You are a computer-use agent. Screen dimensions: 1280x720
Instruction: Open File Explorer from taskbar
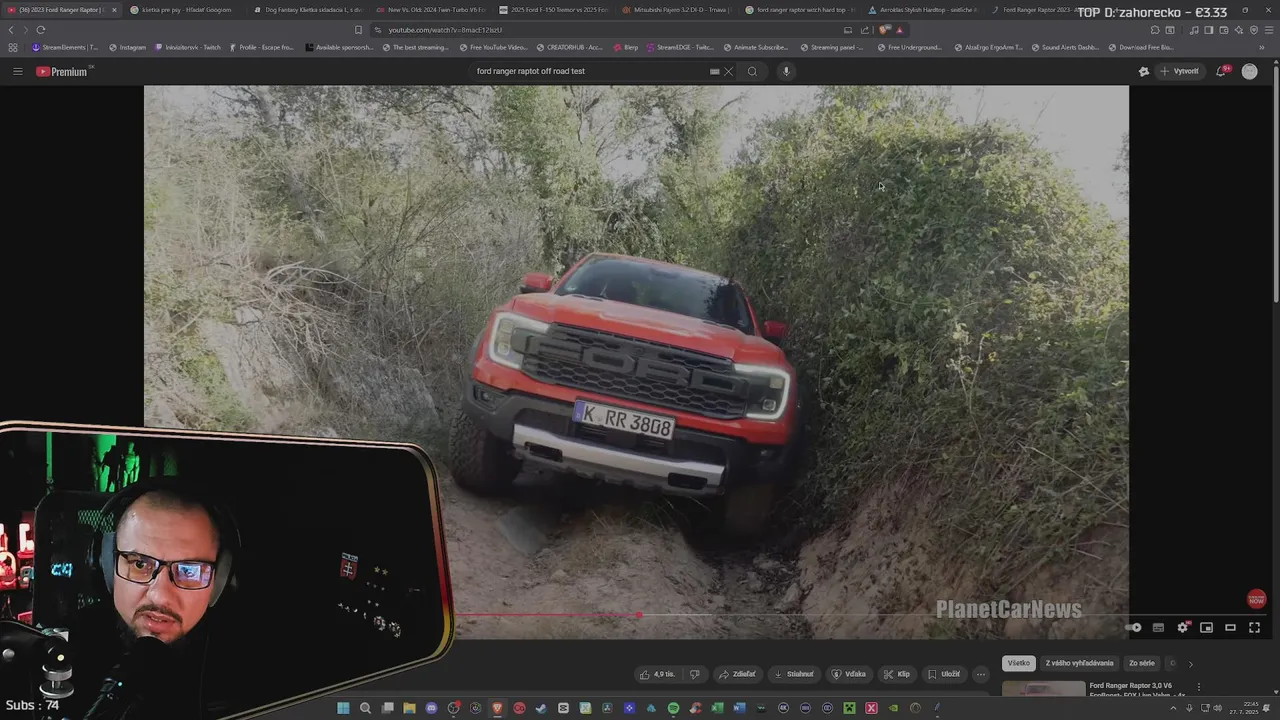pos(409,708)
